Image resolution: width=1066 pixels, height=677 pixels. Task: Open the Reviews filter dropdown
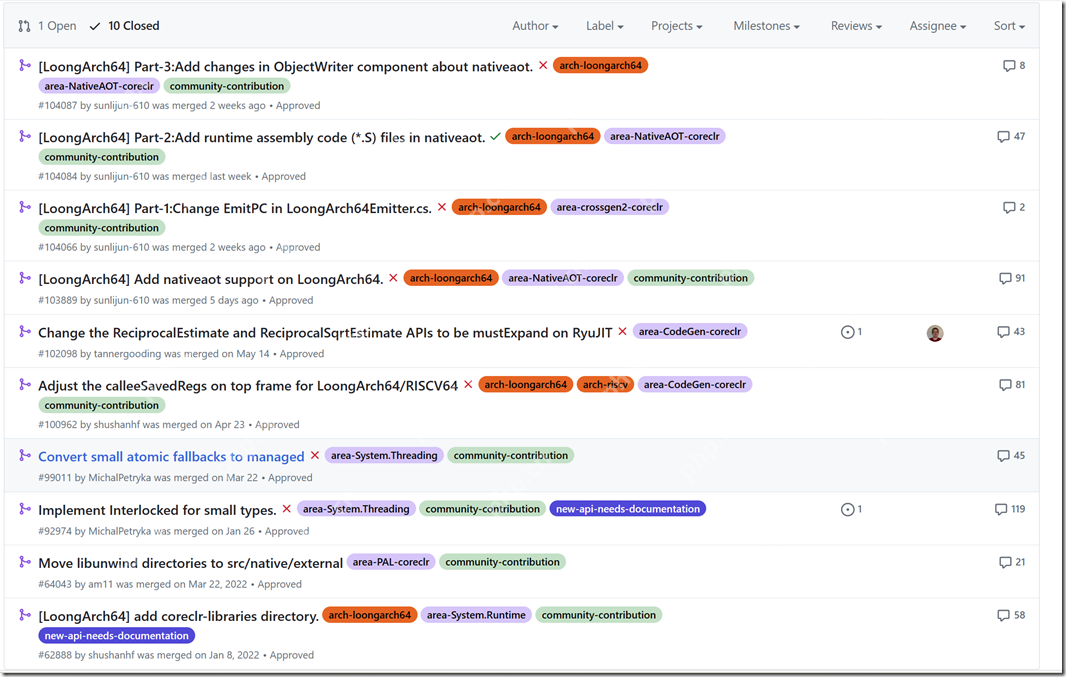pyautogui.click(x=855, y=25)
